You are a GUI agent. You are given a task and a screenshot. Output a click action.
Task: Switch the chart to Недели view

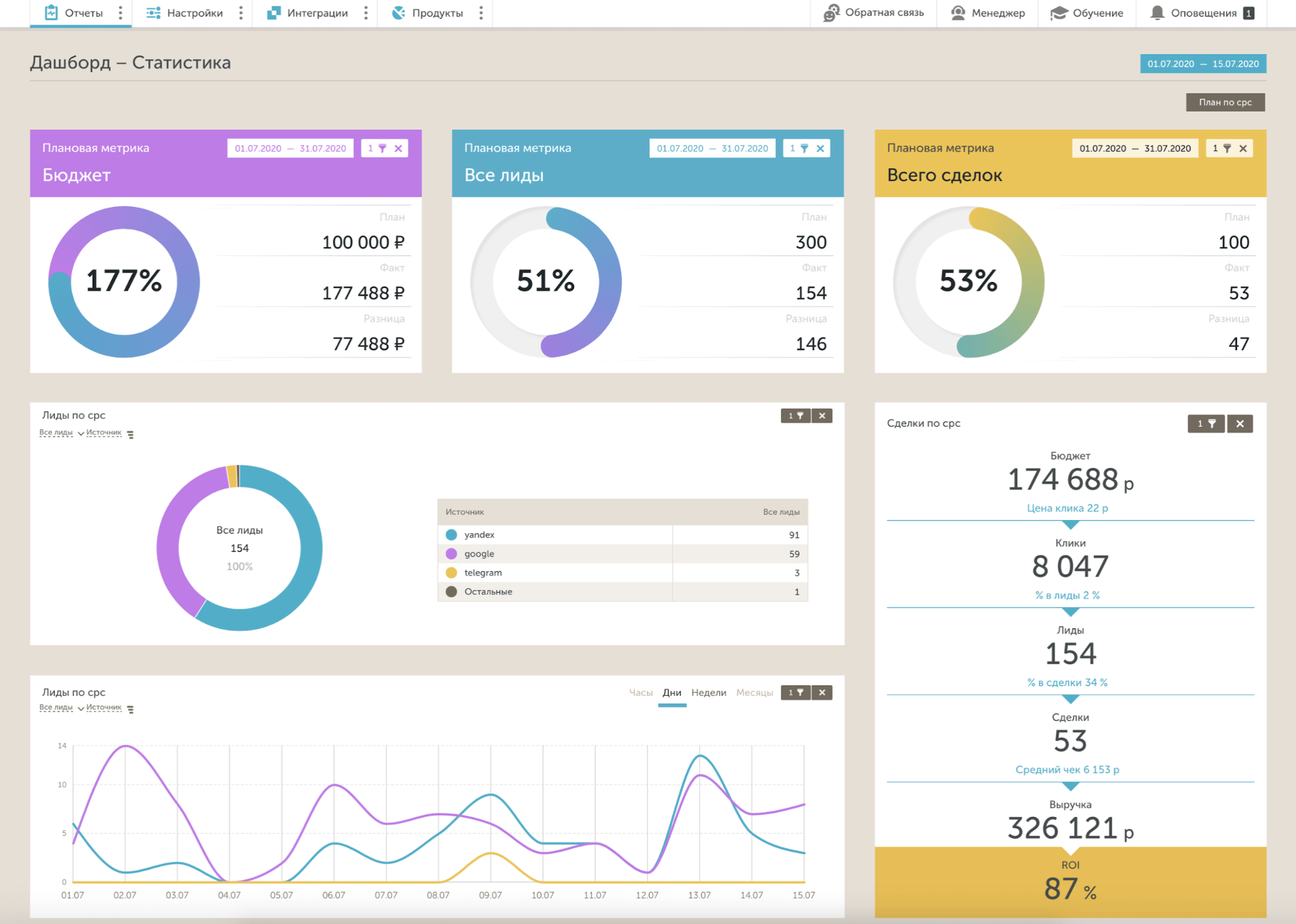click(x=709, y=693)
